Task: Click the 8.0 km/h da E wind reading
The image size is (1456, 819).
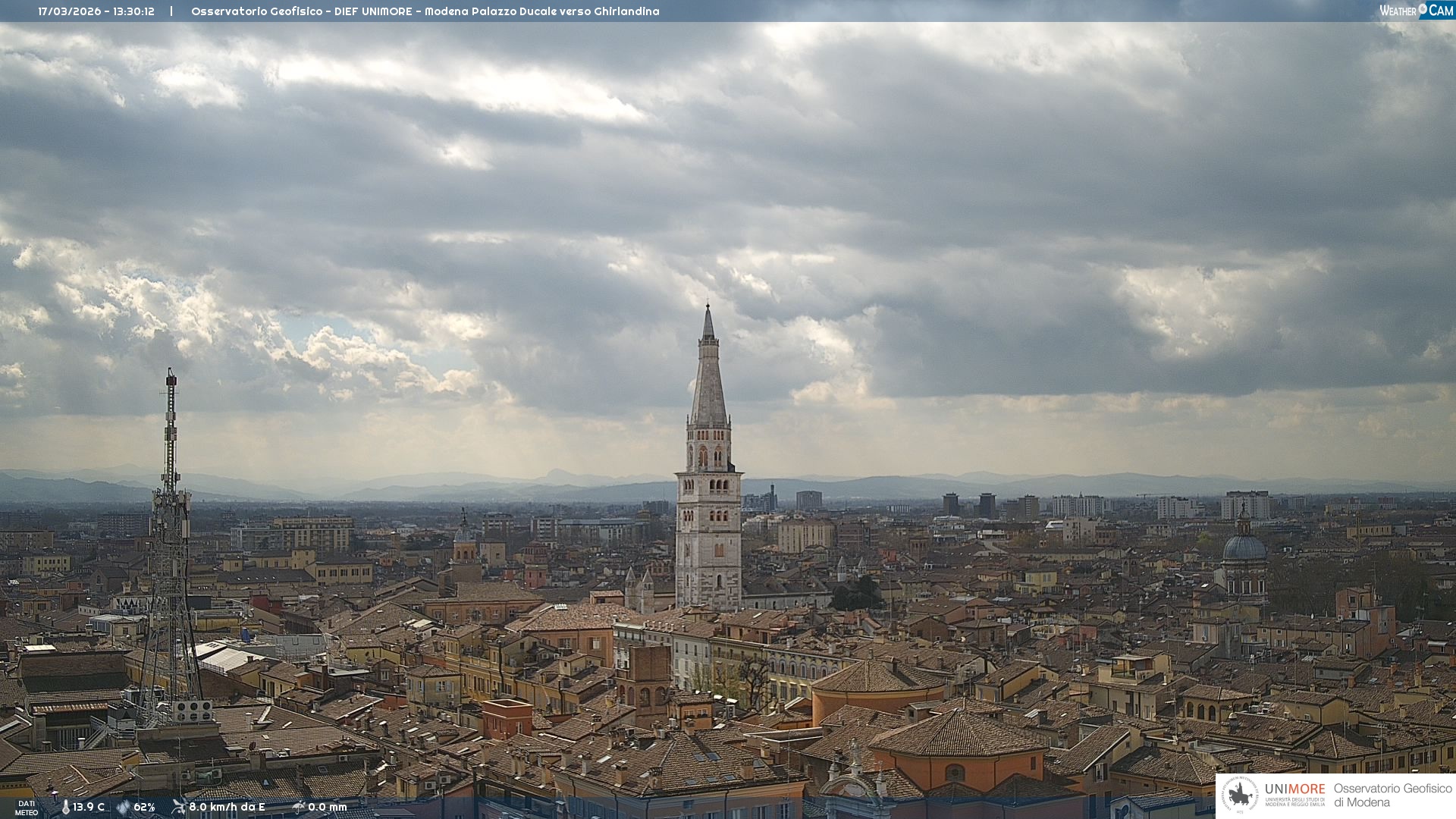Action: coord(227,807)
